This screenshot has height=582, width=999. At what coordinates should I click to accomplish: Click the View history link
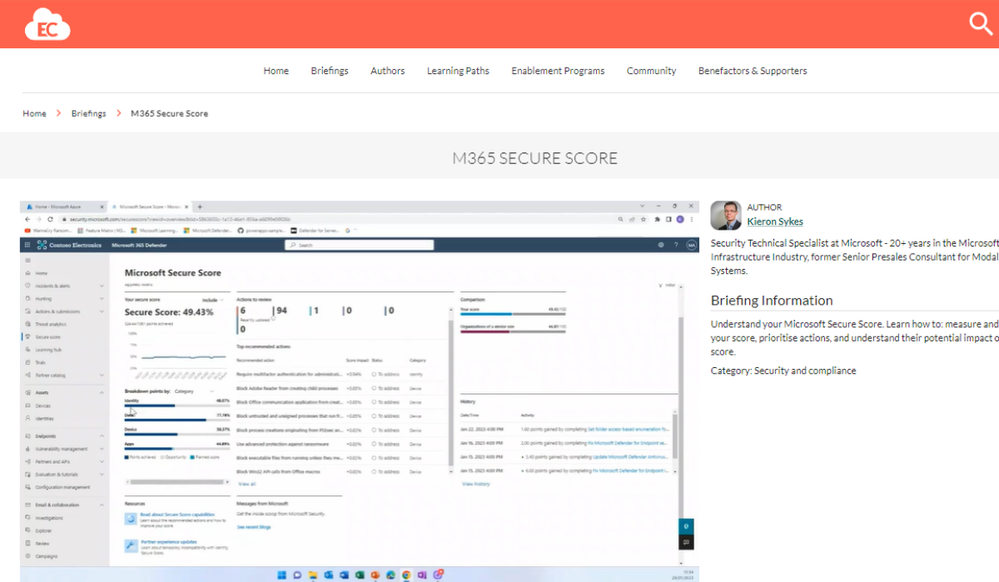click(476, 484)
